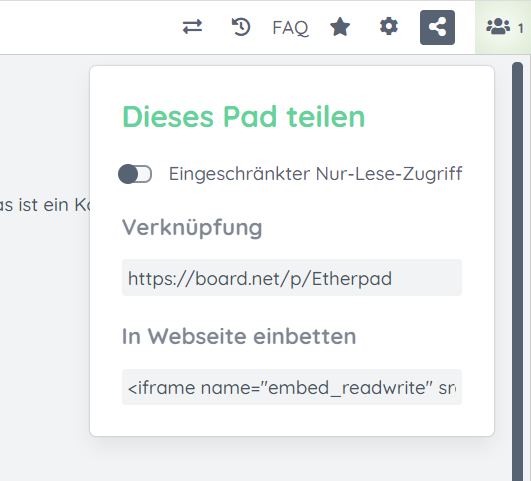Open pad settings via gear icon
Viewport: 531px width, 481px height.
(388, 27)
